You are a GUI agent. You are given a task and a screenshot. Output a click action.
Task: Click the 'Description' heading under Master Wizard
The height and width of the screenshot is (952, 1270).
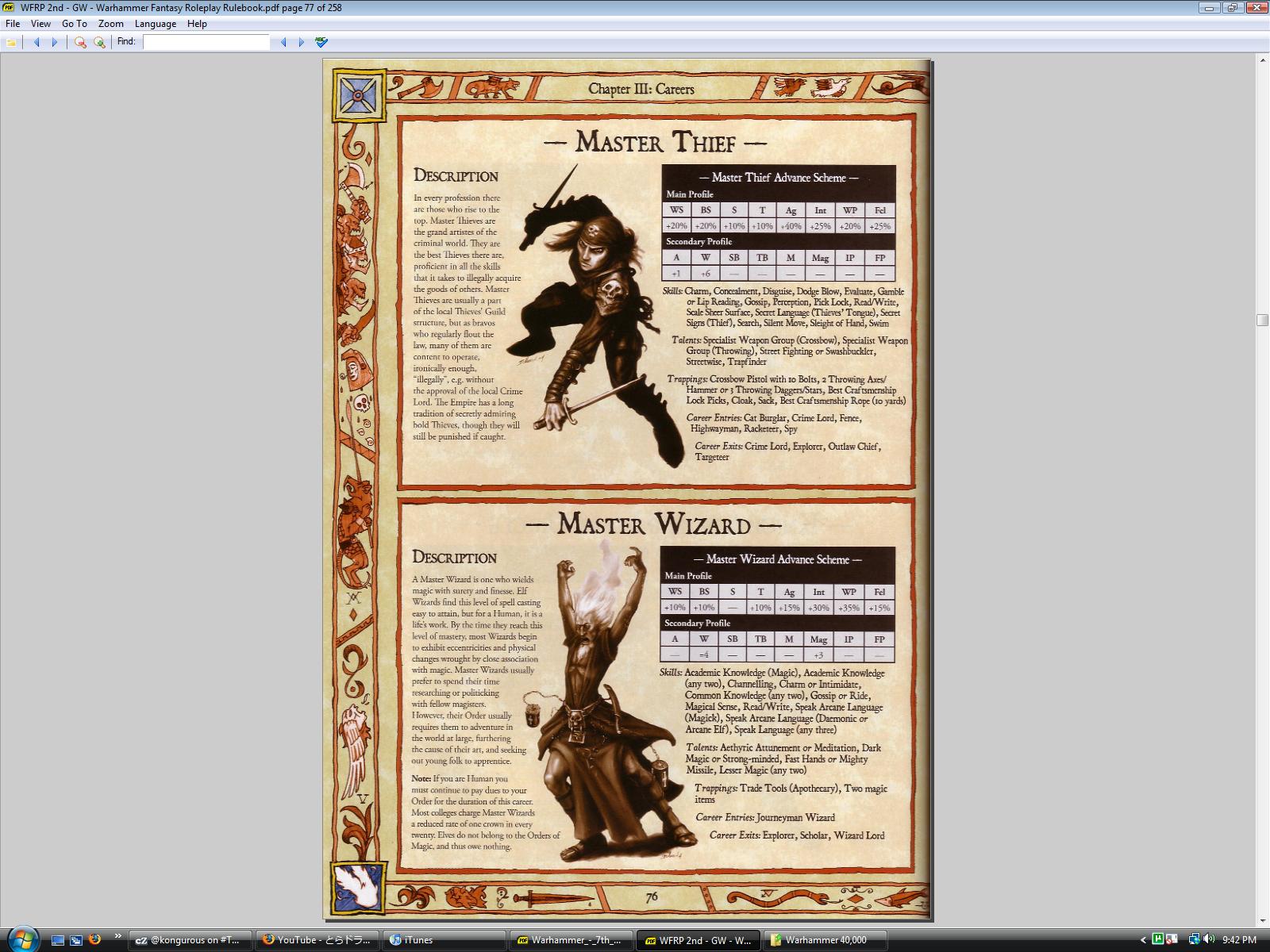(x=454, y=558)
